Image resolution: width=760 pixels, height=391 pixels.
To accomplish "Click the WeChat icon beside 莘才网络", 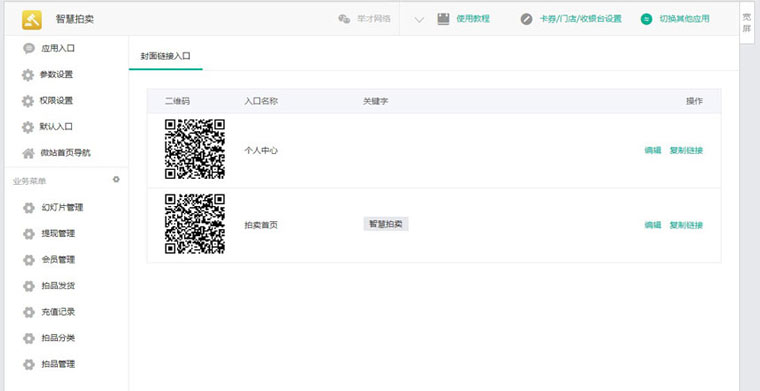I will pyautogui.click(x=344, y=19).
